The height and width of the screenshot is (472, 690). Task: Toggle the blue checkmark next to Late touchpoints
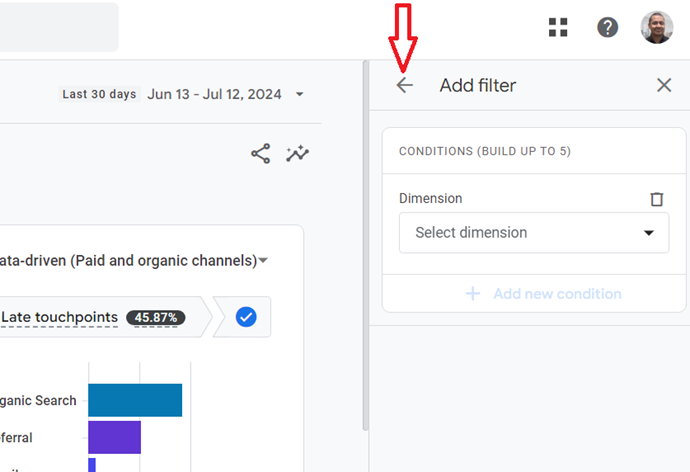(246, 317)
